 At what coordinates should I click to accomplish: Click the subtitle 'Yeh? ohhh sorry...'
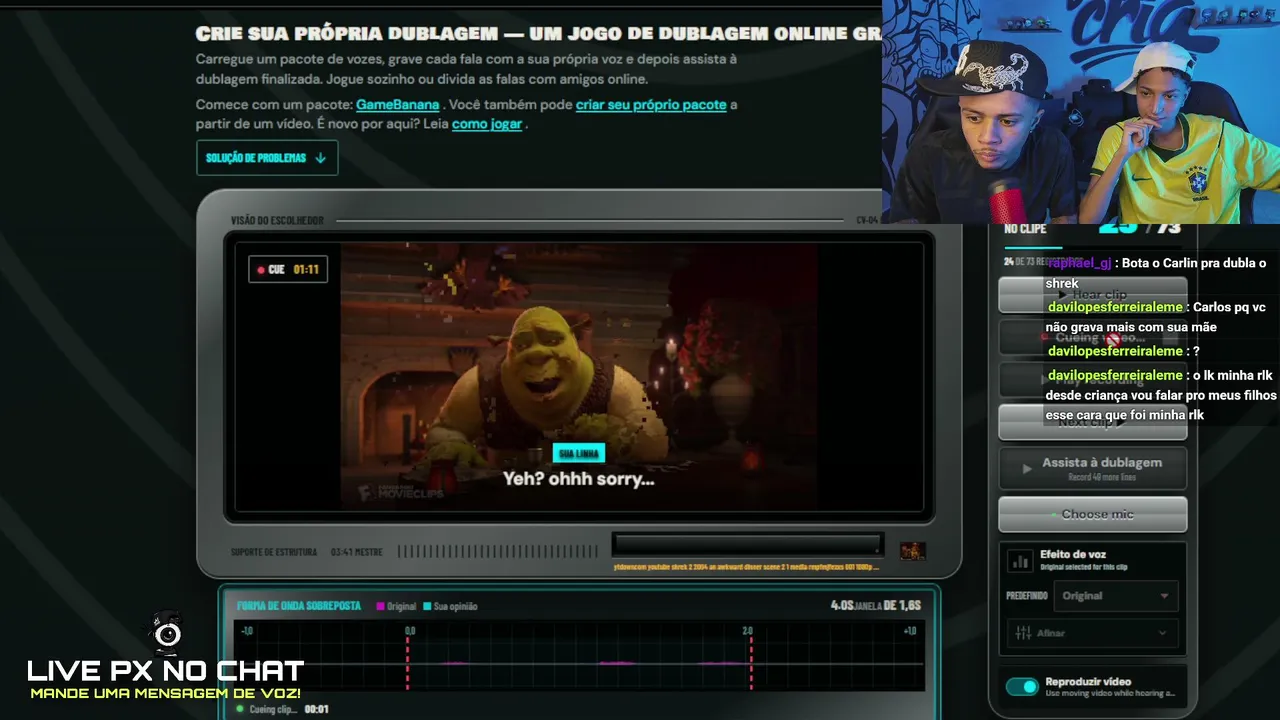coord(578,479)
